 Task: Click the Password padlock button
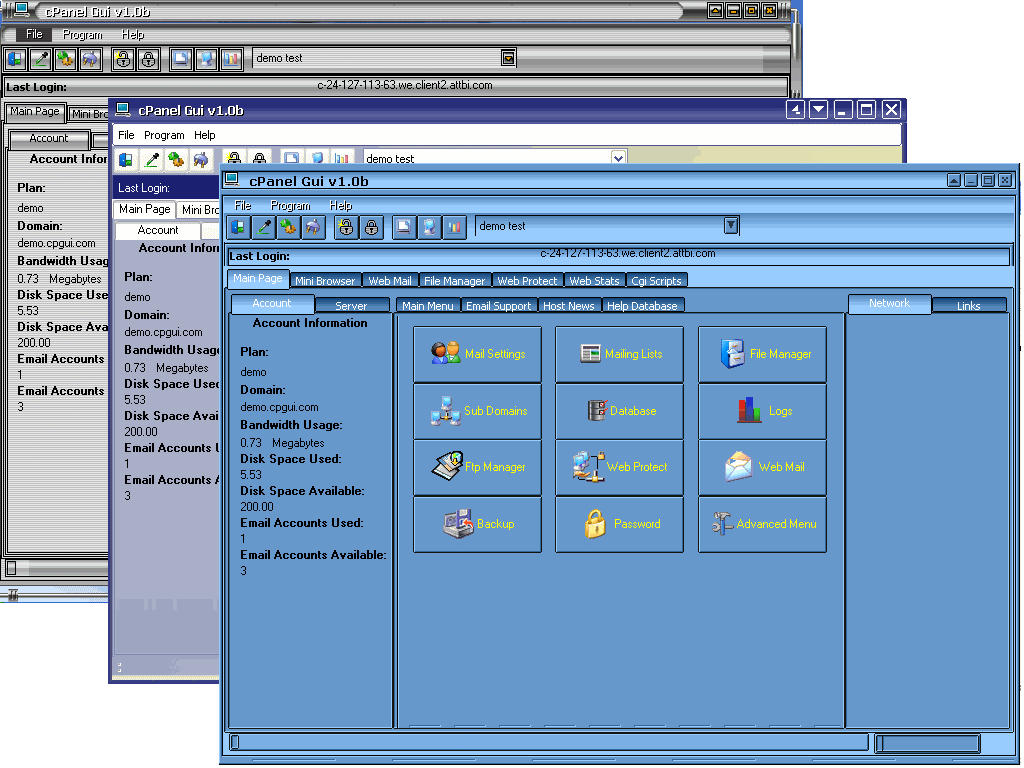(619, 524)
